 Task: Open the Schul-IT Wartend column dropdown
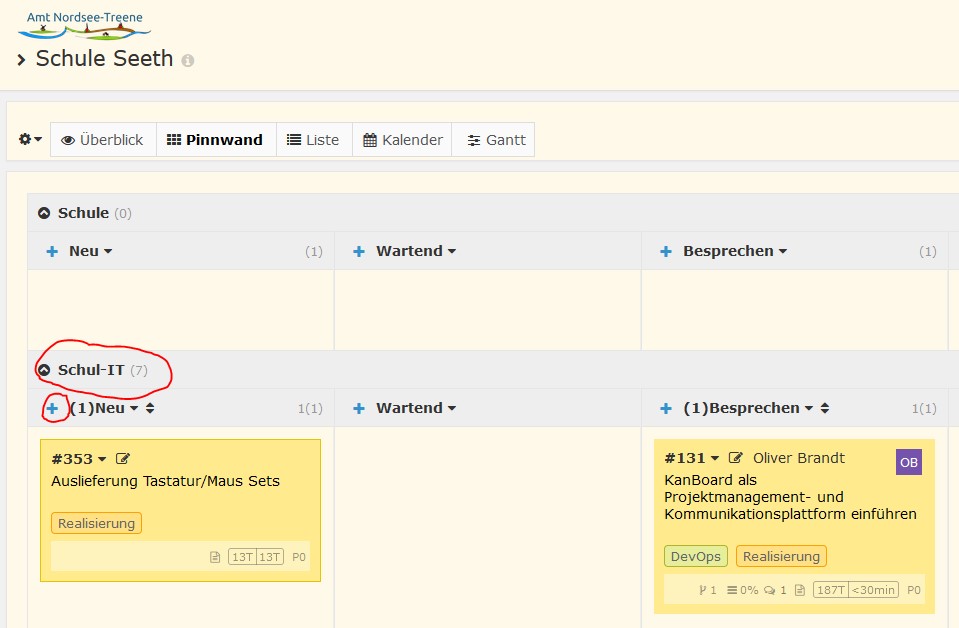click(x=452, y=409)
